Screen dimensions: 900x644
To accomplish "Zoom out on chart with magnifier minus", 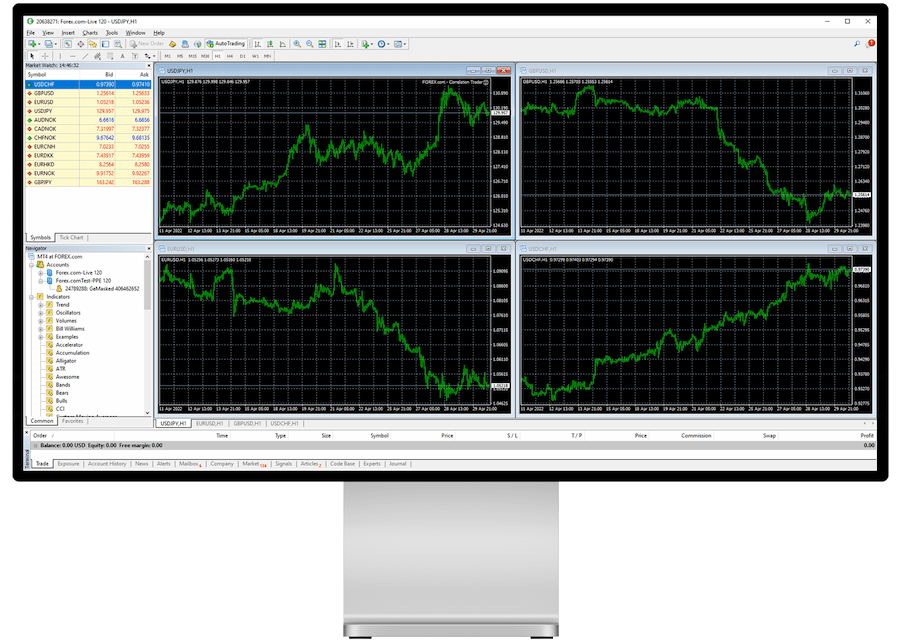I will click(x=310, y=44).
